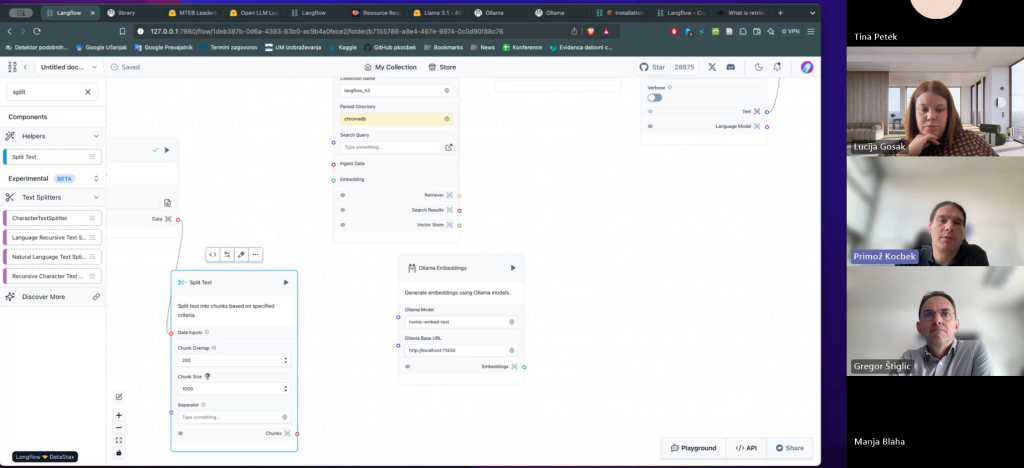The image size is (1024, 468).
Task: Open the Langflow X (Twitter) link
Action: pyautogui.click(x=712, y=67)
